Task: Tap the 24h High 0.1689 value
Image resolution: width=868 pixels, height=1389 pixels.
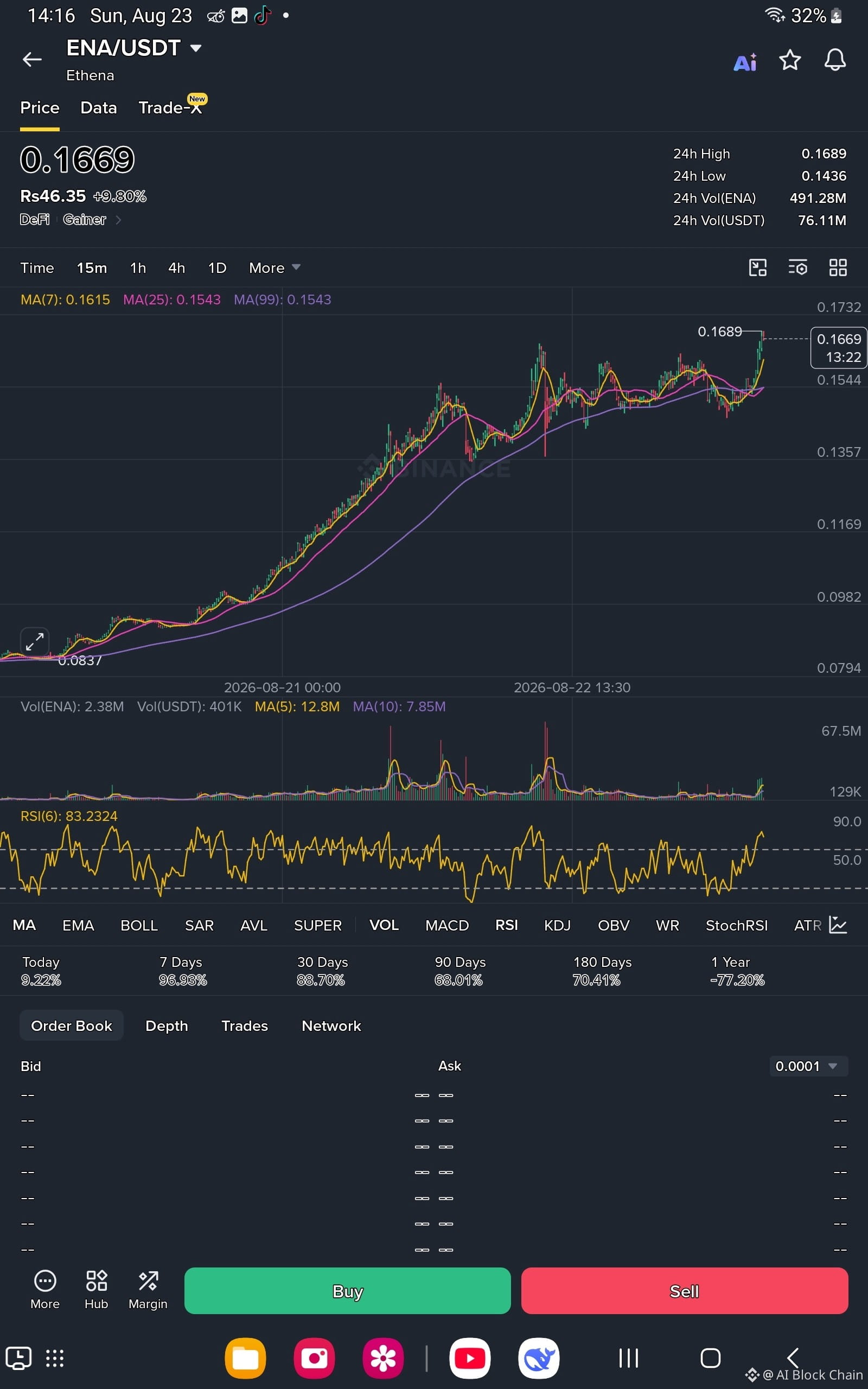Action: (824, 153)
